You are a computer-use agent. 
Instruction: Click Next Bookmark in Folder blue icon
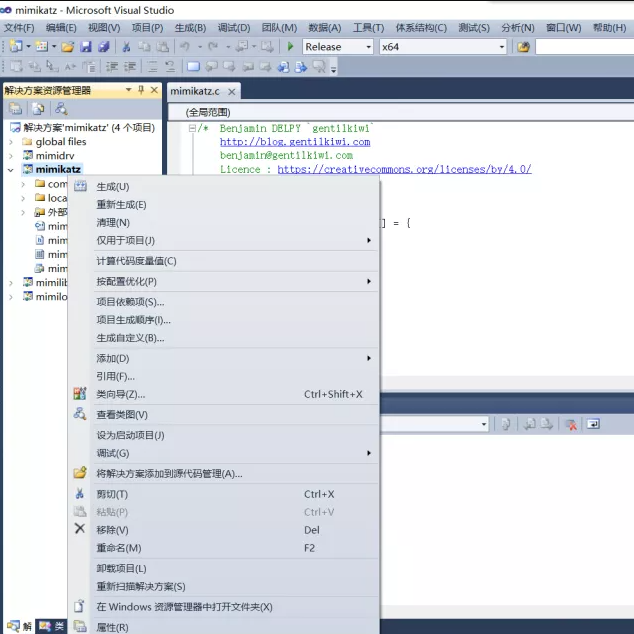click(x=301, y=66)
